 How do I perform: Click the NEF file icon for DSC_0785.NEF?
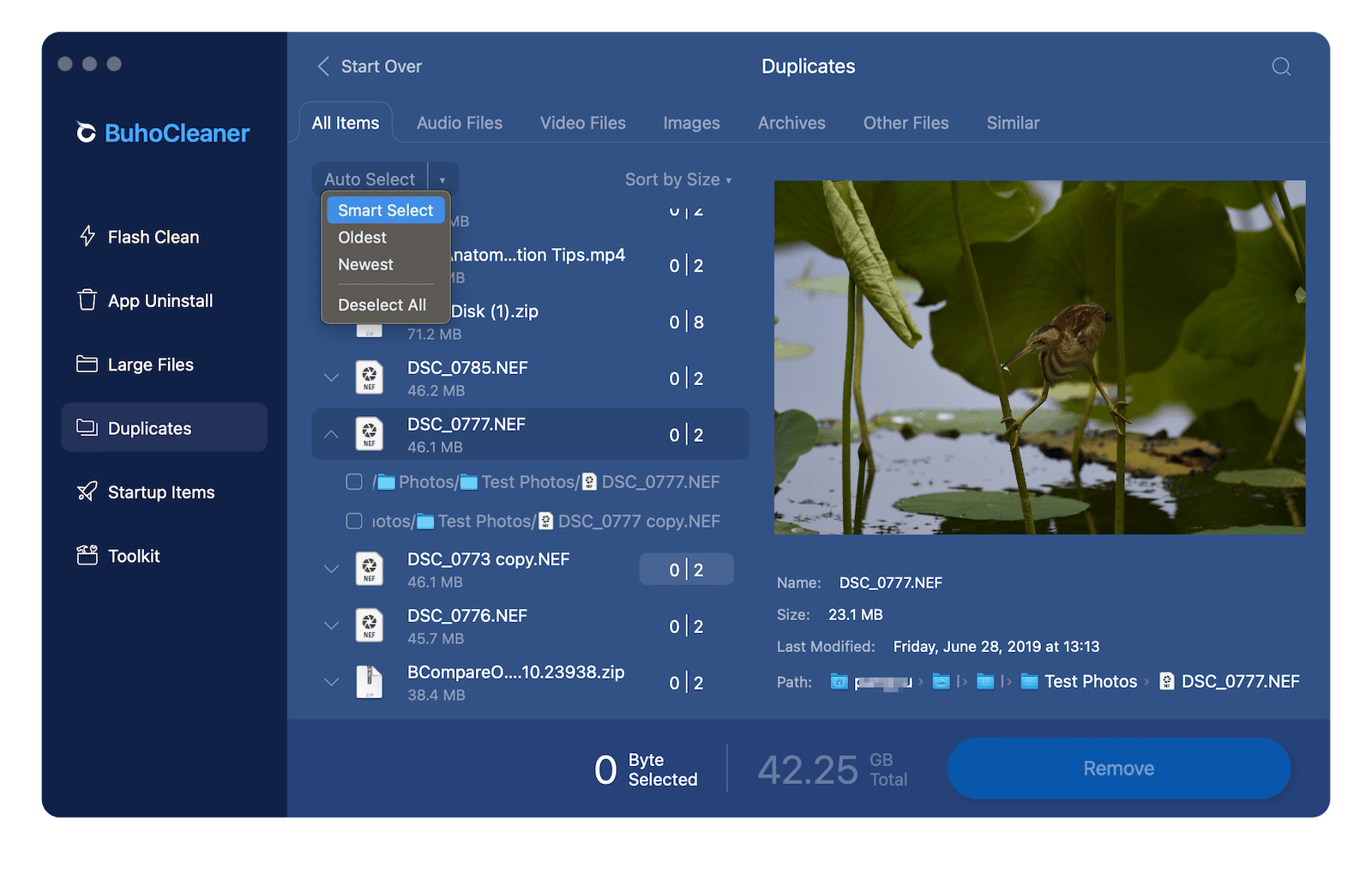tap(370, 377)
